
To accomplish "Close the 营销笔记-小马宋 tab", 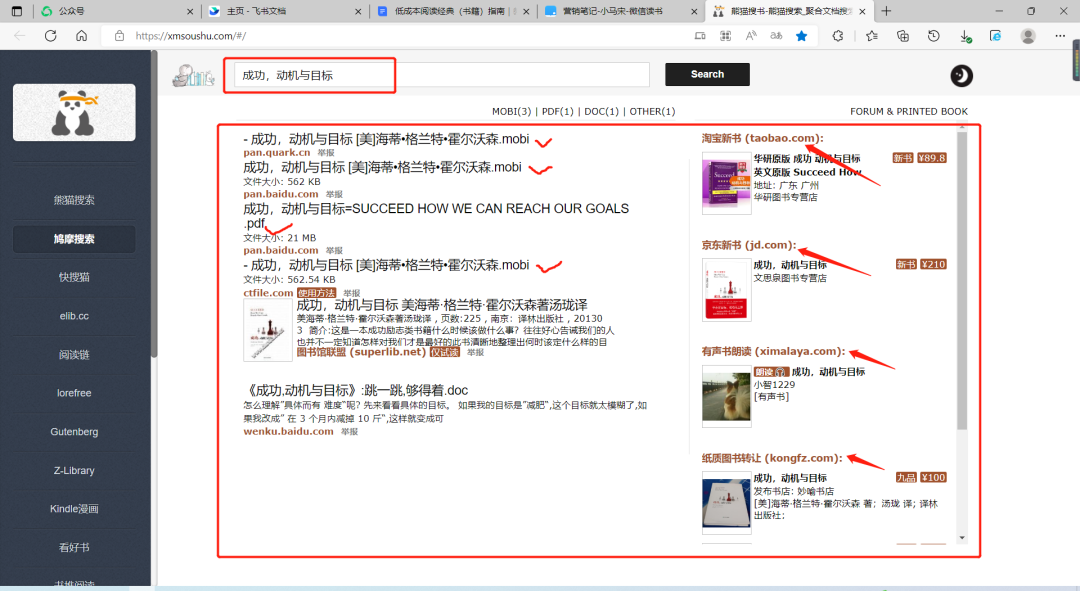I will [x=694, y=11].
